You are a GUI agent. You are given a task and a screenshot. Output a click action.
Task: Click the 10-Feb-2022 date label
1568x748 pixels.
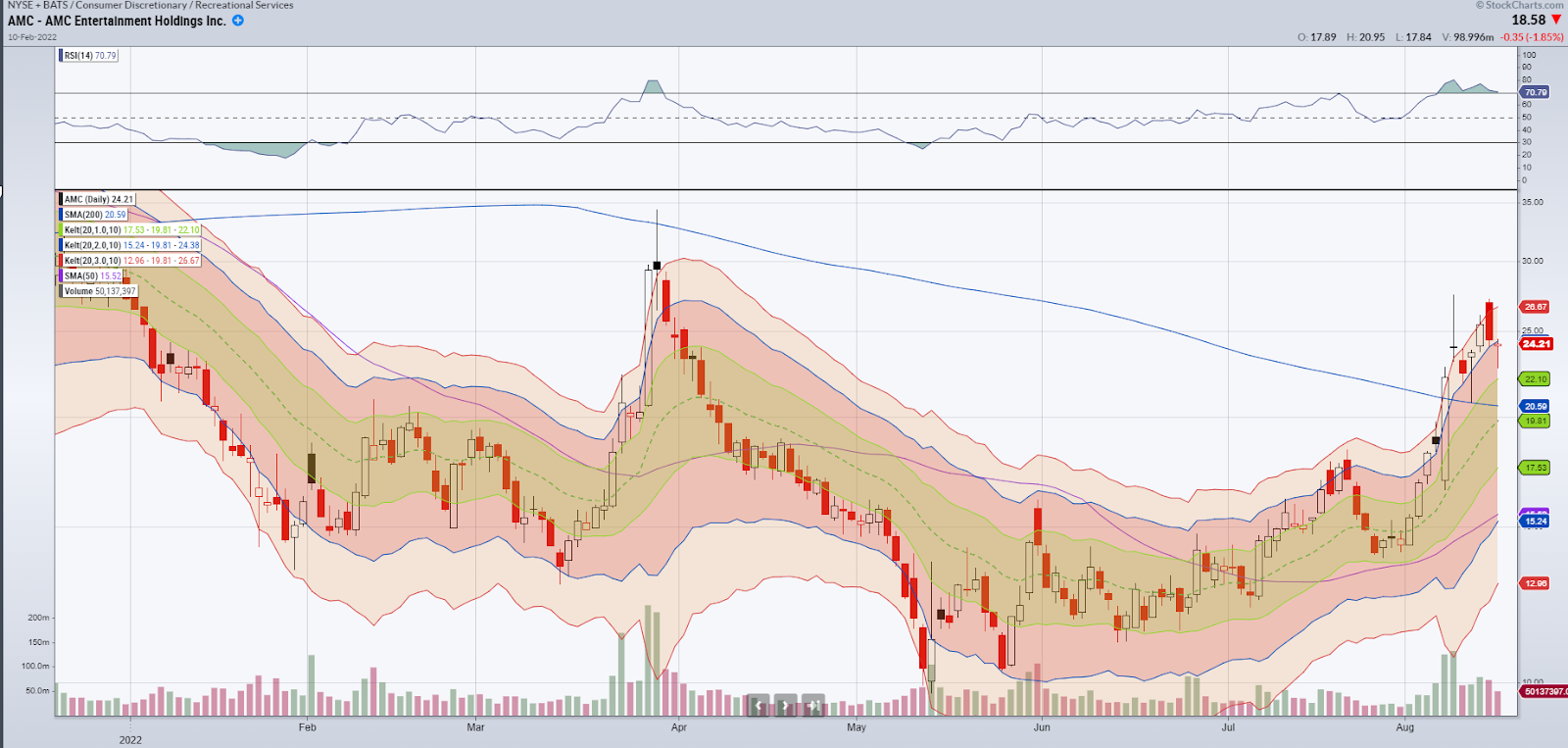[32, 37]
